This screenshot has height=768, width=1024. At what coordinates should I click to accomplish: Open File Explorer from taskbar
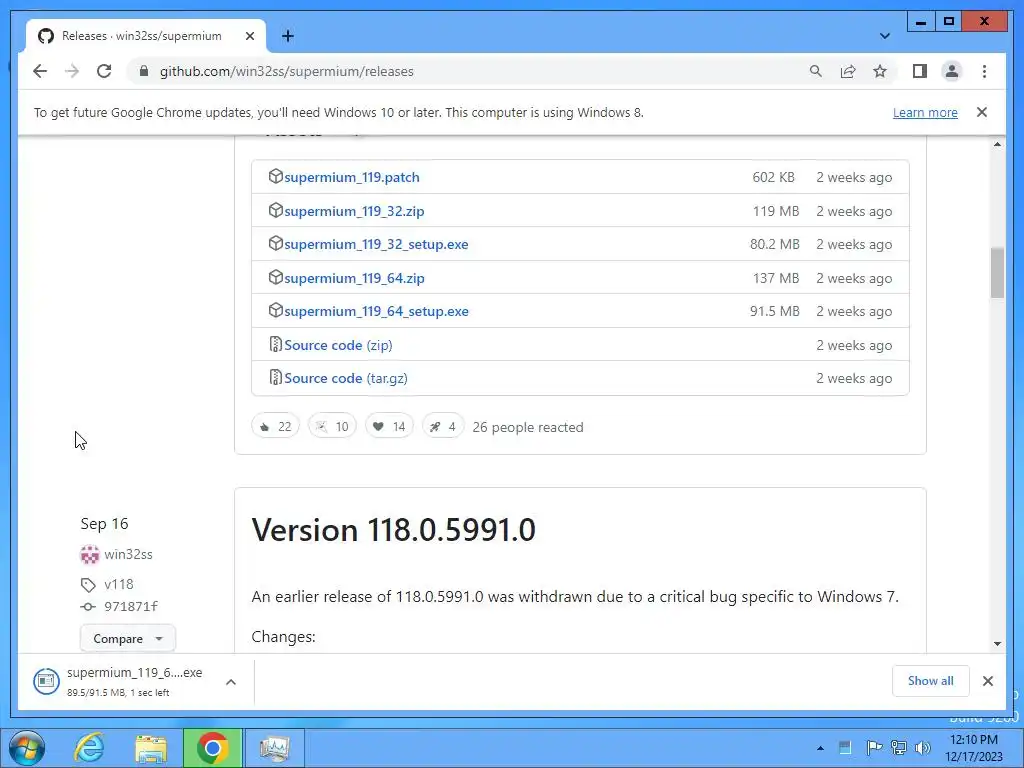point(151,748)
